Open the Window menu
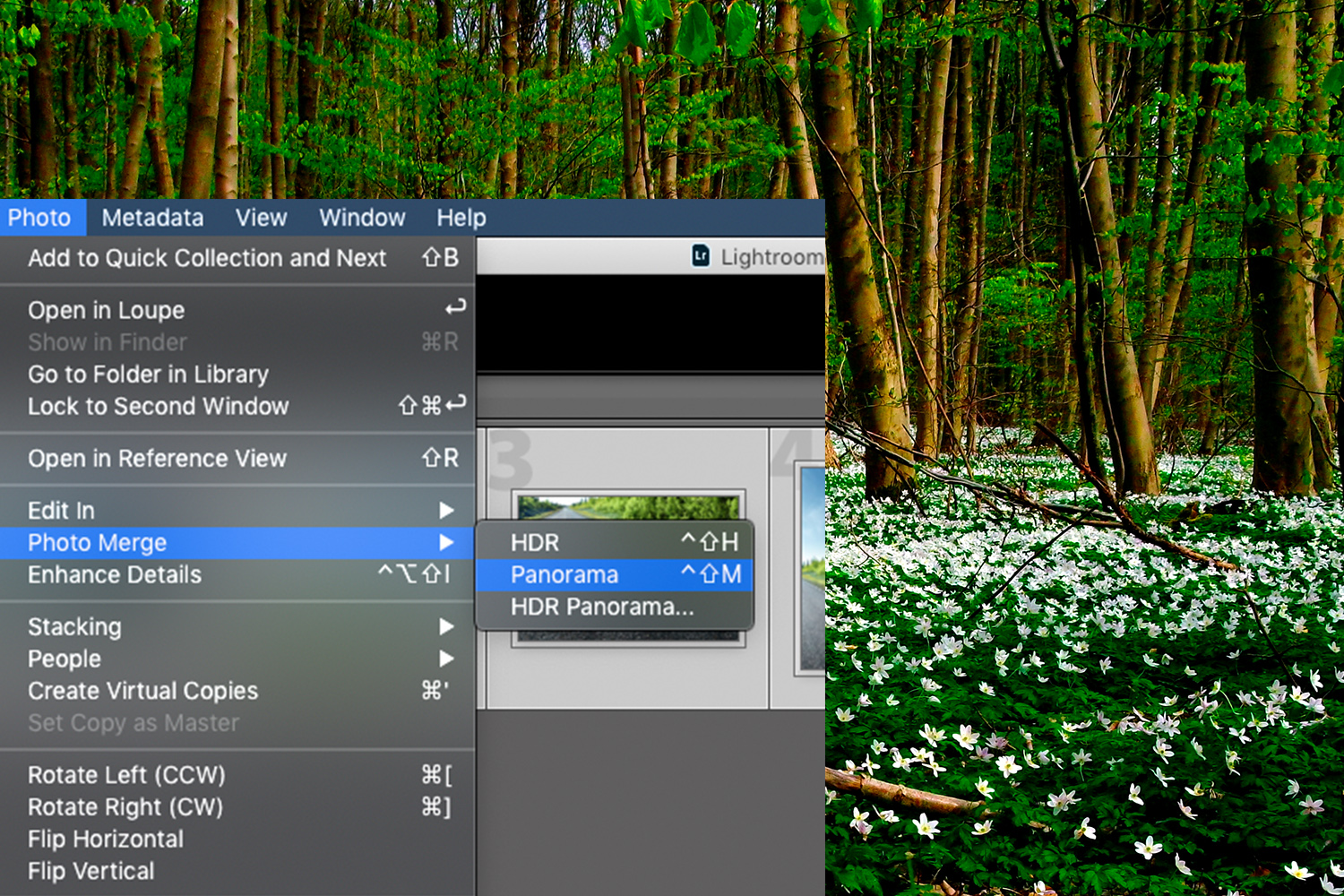The height and width of the screenshot is (896, 1344). (x=362, y=217)
